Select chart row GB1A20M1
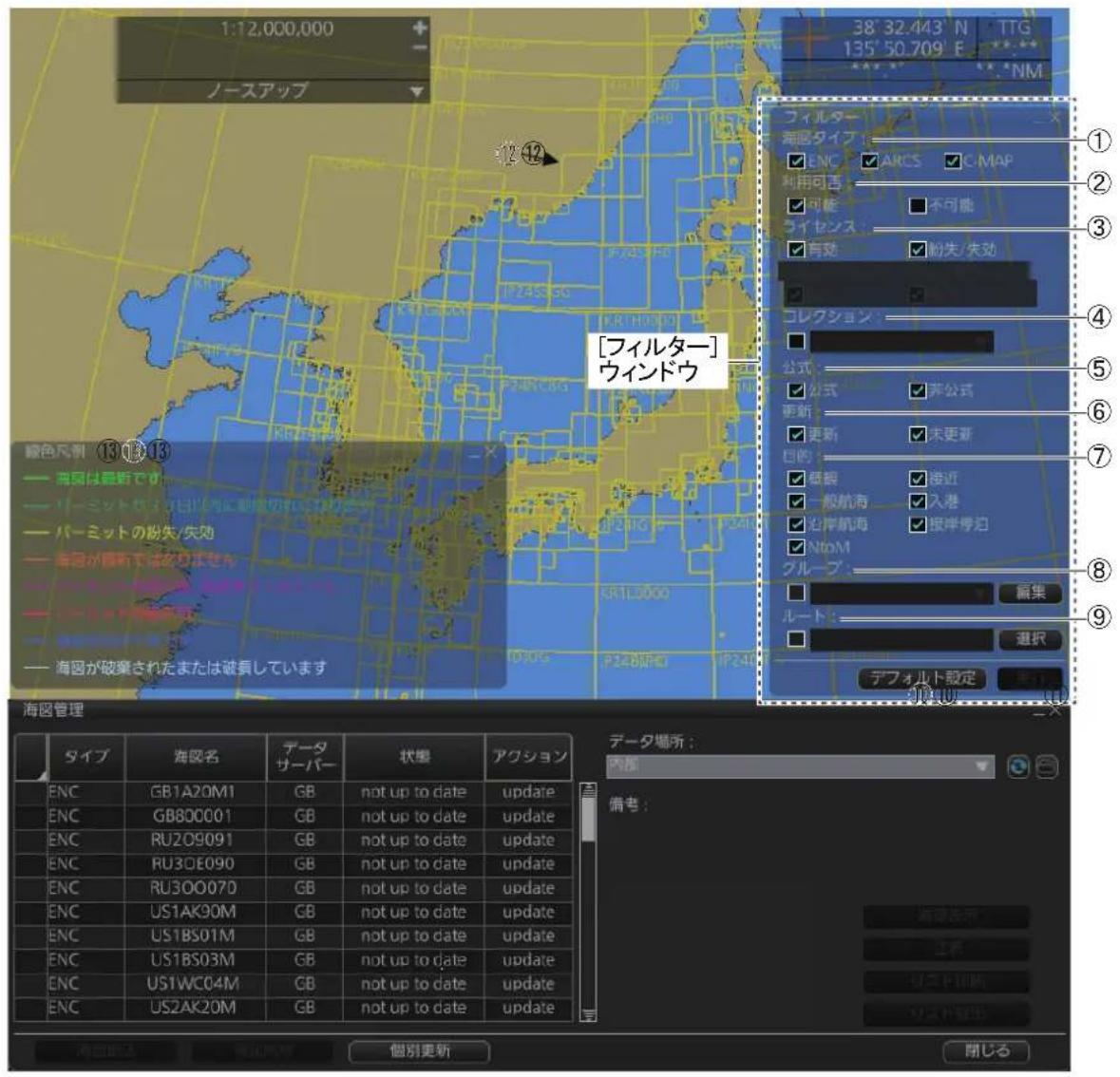The width and height of the screenshot is (1120, 1077). [293, 792]
